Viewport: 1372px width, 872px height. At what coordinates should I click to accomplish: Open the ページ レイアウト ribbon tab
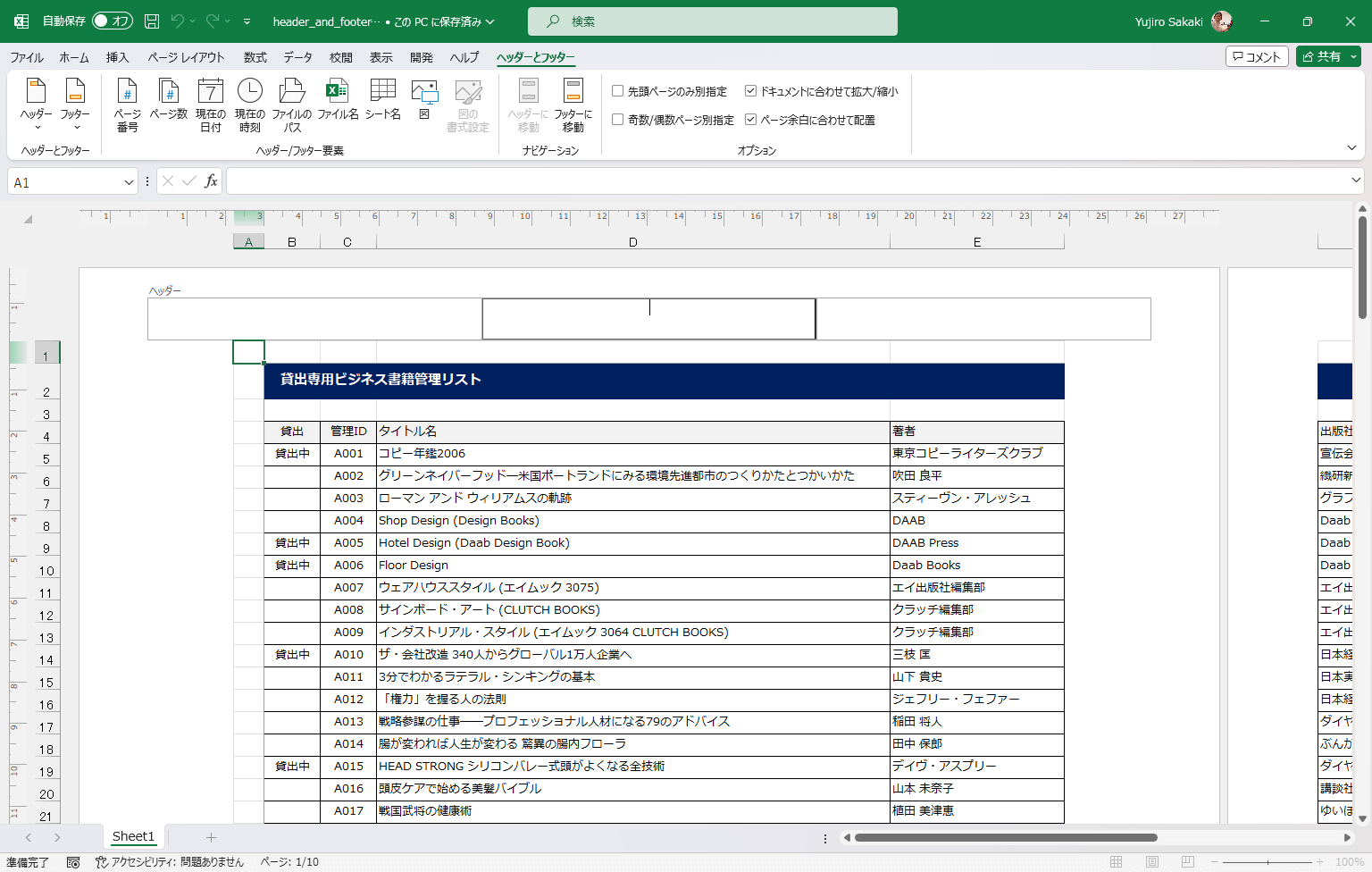coord(186,57)
